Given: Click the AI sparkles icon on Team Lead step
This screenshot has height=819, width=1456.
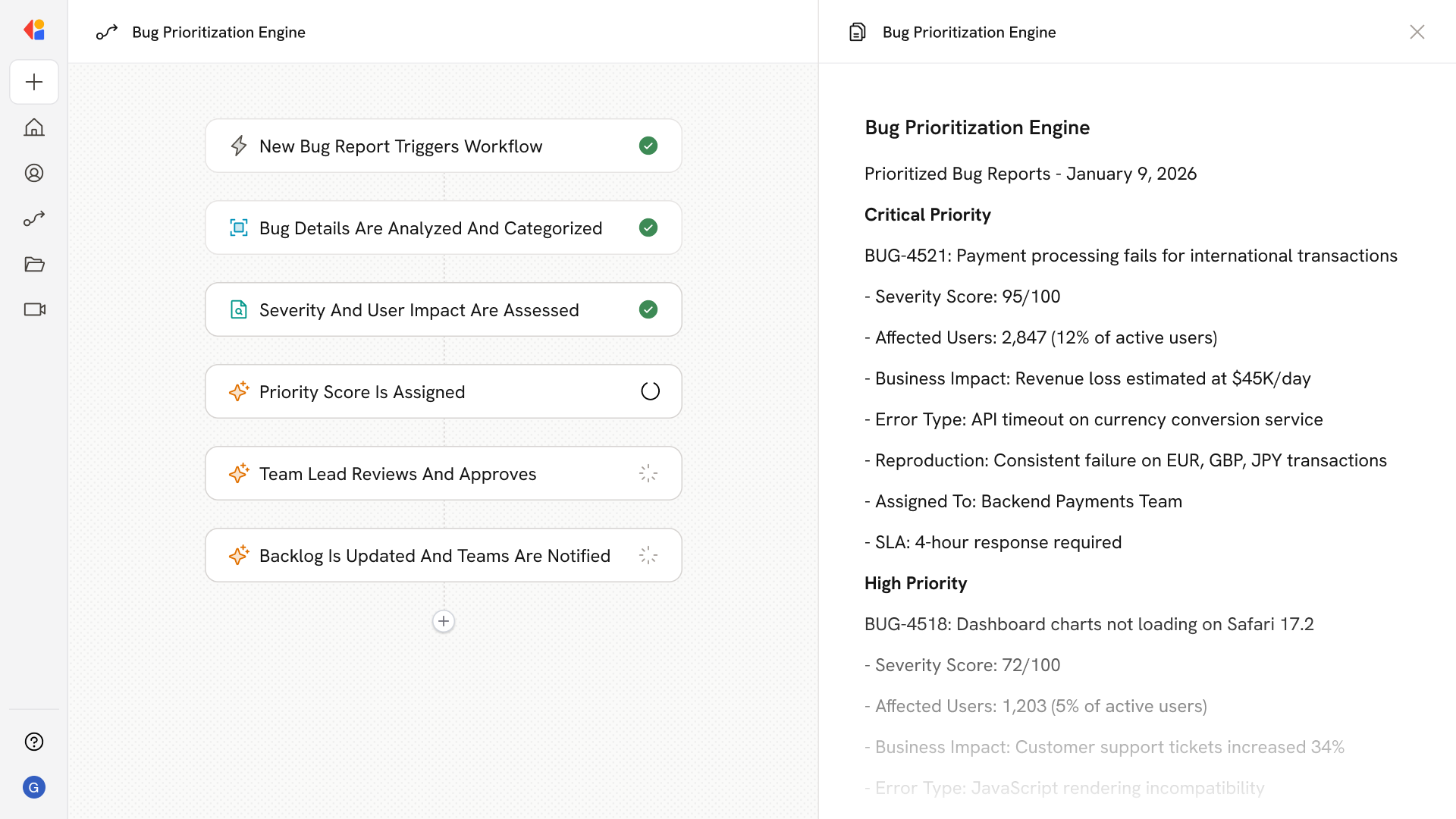Looking at the screenshot, I should 239,473.
